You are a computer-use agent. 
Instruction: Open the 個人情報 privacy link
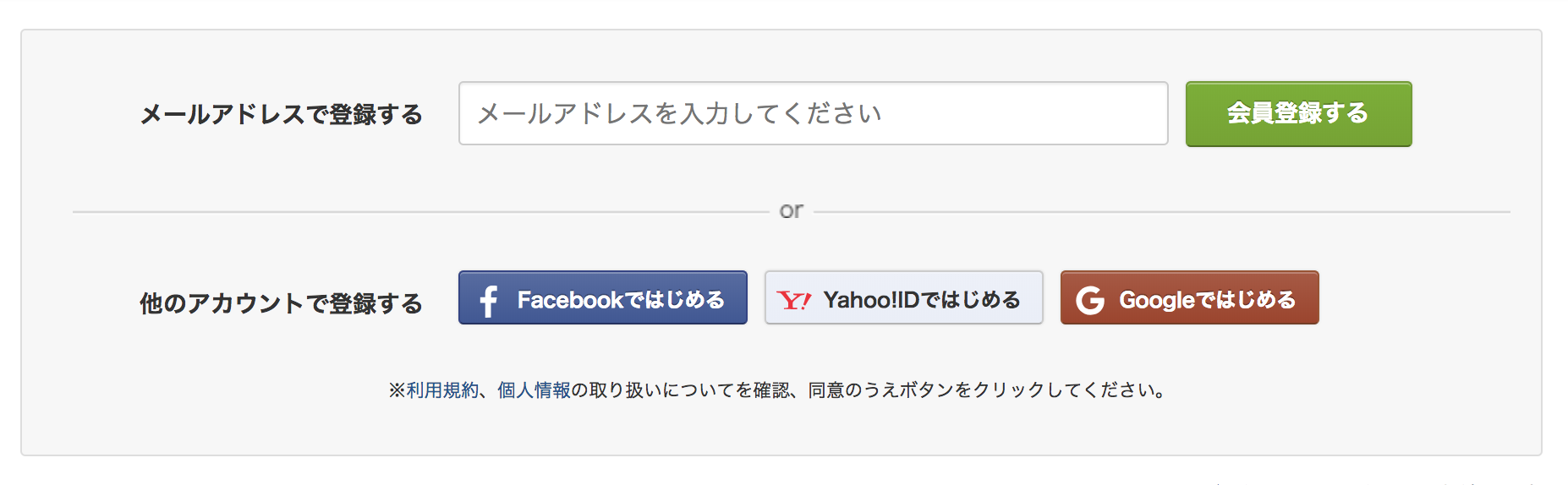[534, 390]
